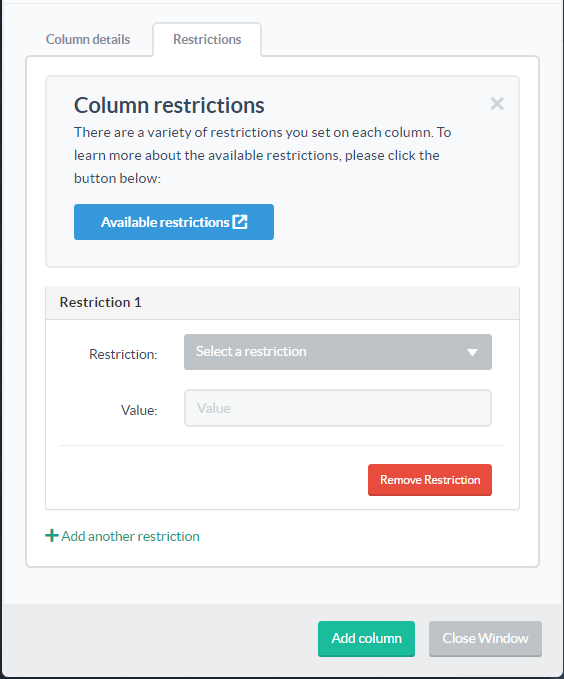Screen dimensions: 564x679
Task: Click the external link icon on Available restrictions
Action: tap(240, 222)
